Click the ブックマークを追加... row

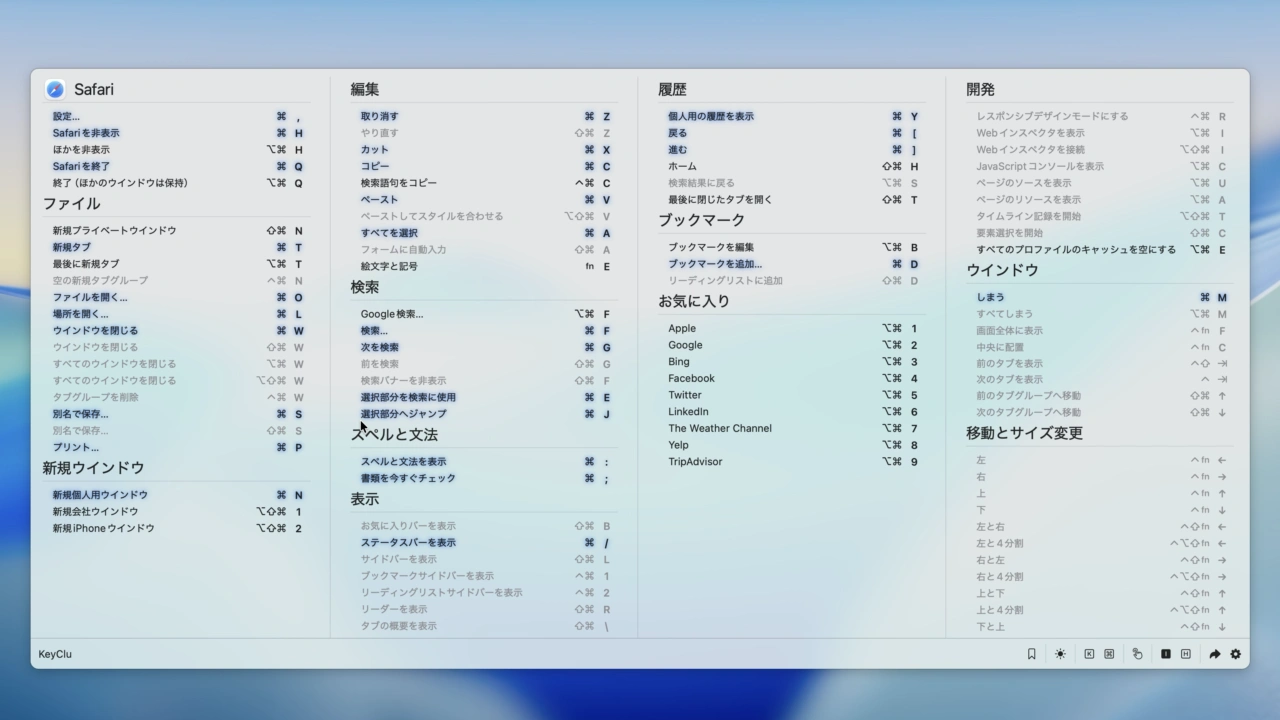point(794,264)
